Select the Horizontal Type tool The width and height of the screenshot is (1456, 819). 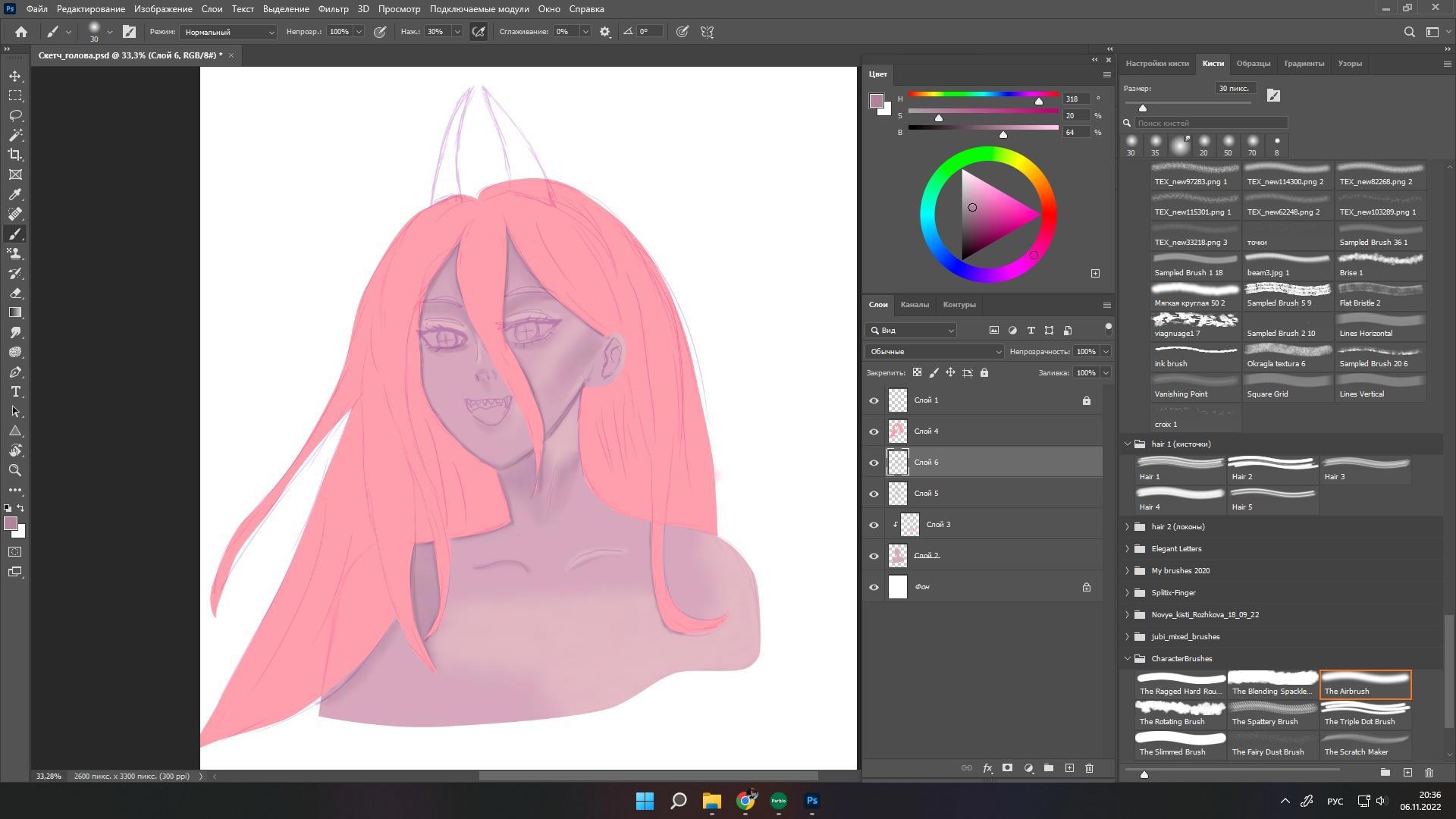click(15, 391)
